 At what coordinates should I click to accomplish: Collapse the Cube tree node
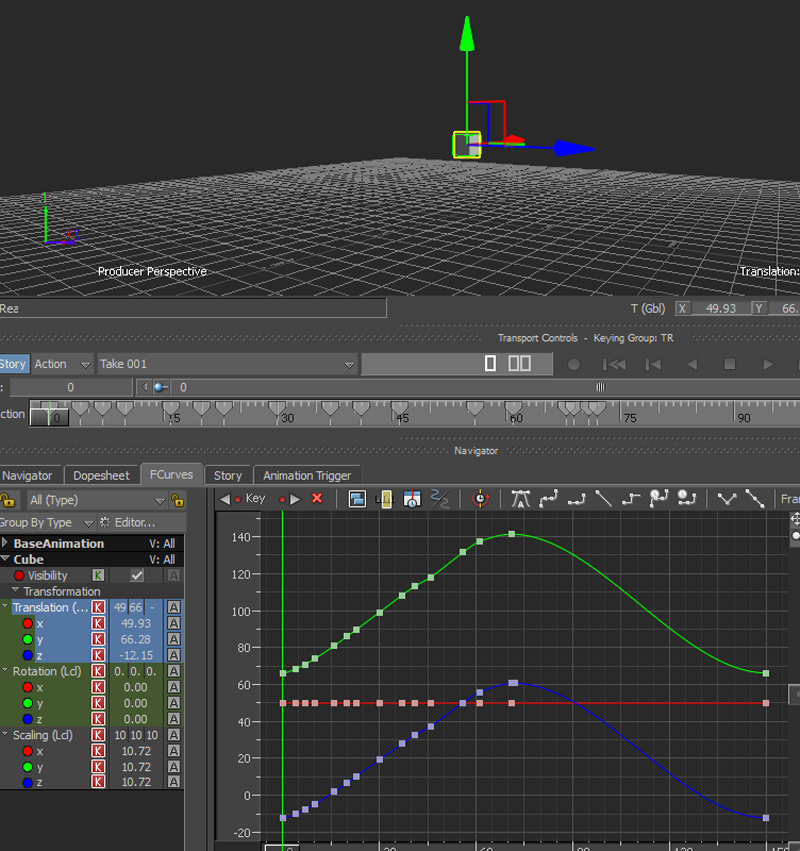pyautogui.click(x=5, y=558)
